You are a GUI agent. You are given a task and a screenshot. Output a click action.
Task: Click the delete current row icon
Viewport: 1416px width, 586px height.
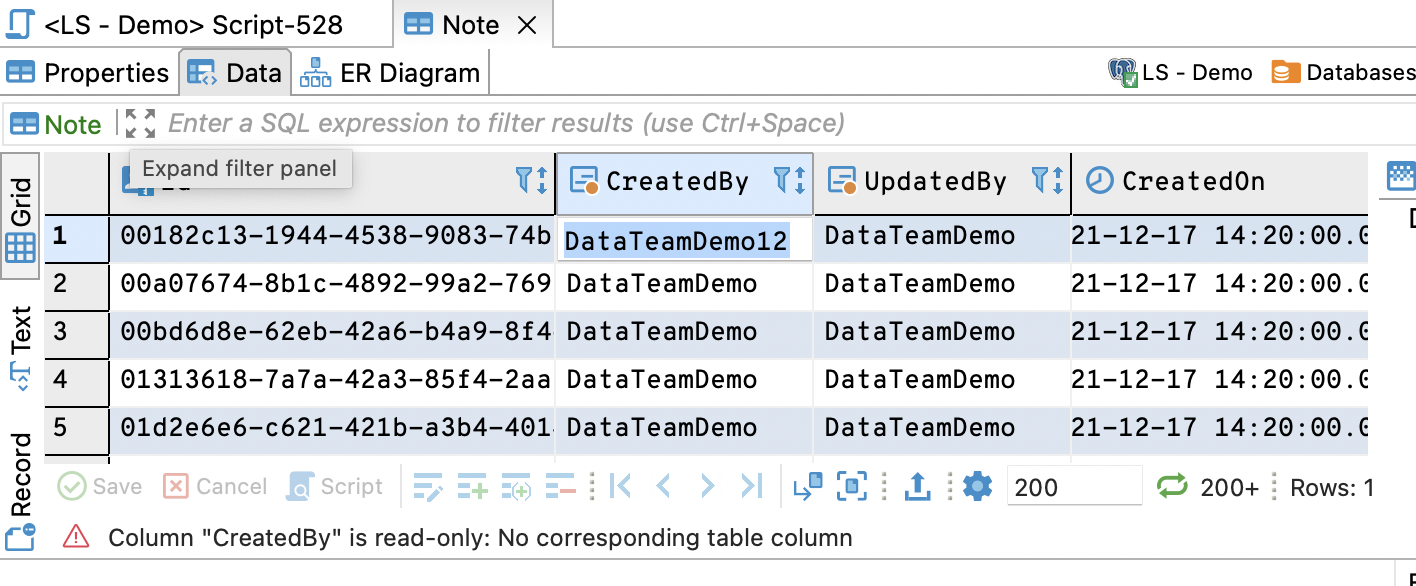tap(561, 487)
